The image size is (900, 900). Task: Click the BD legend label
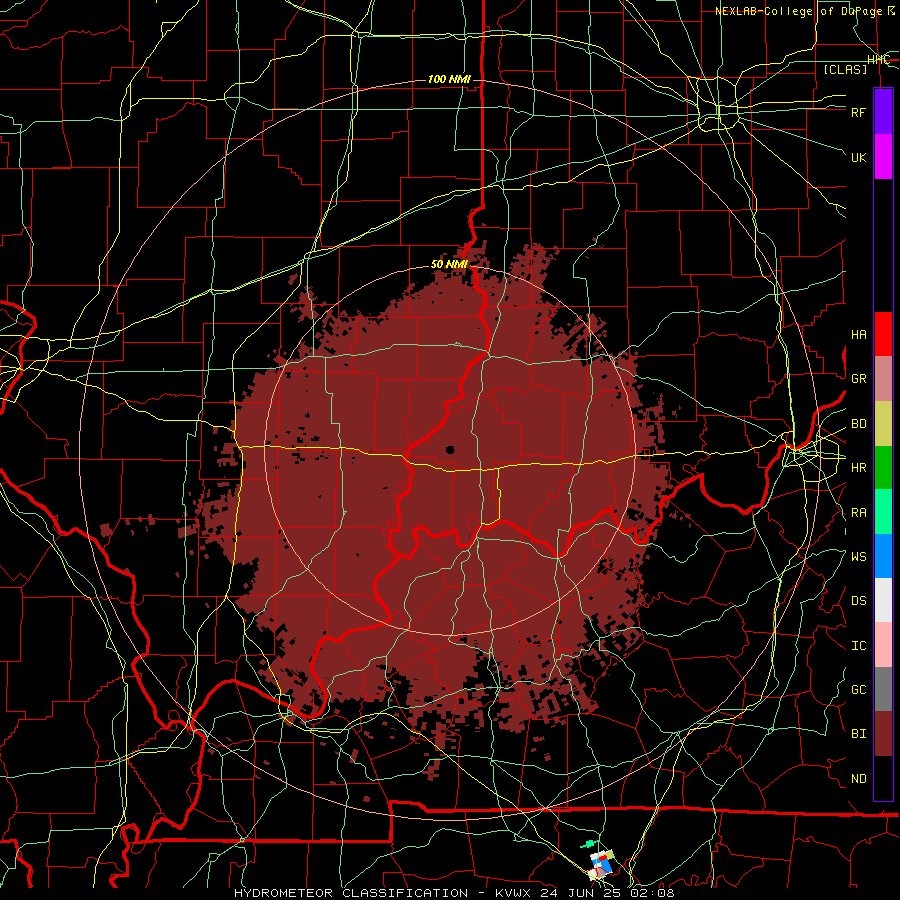coord(858,424)
